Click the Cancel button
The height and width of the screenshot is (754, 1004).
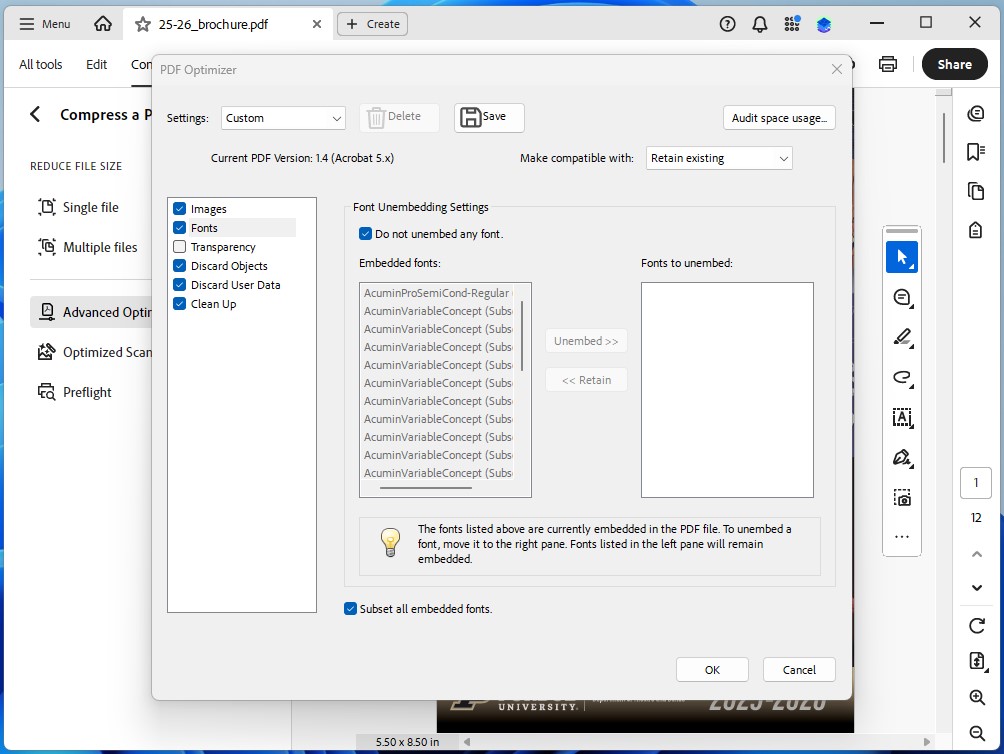coord(799,670)
